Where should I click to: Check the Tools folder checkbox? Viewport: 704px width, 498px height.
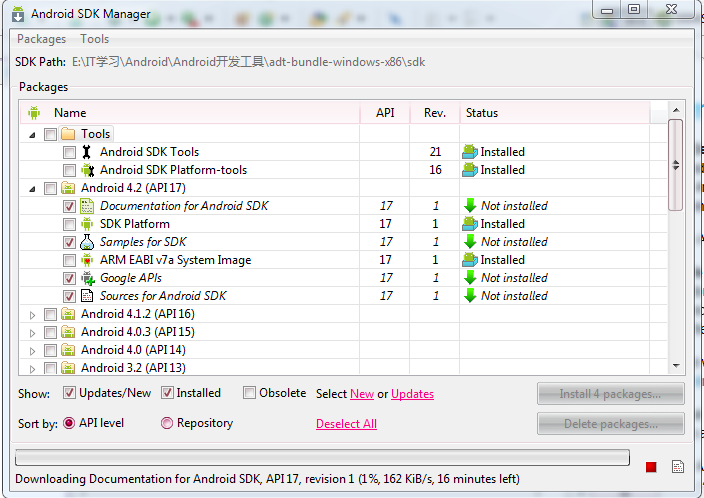pyautogui.click(x=50, y=134)
